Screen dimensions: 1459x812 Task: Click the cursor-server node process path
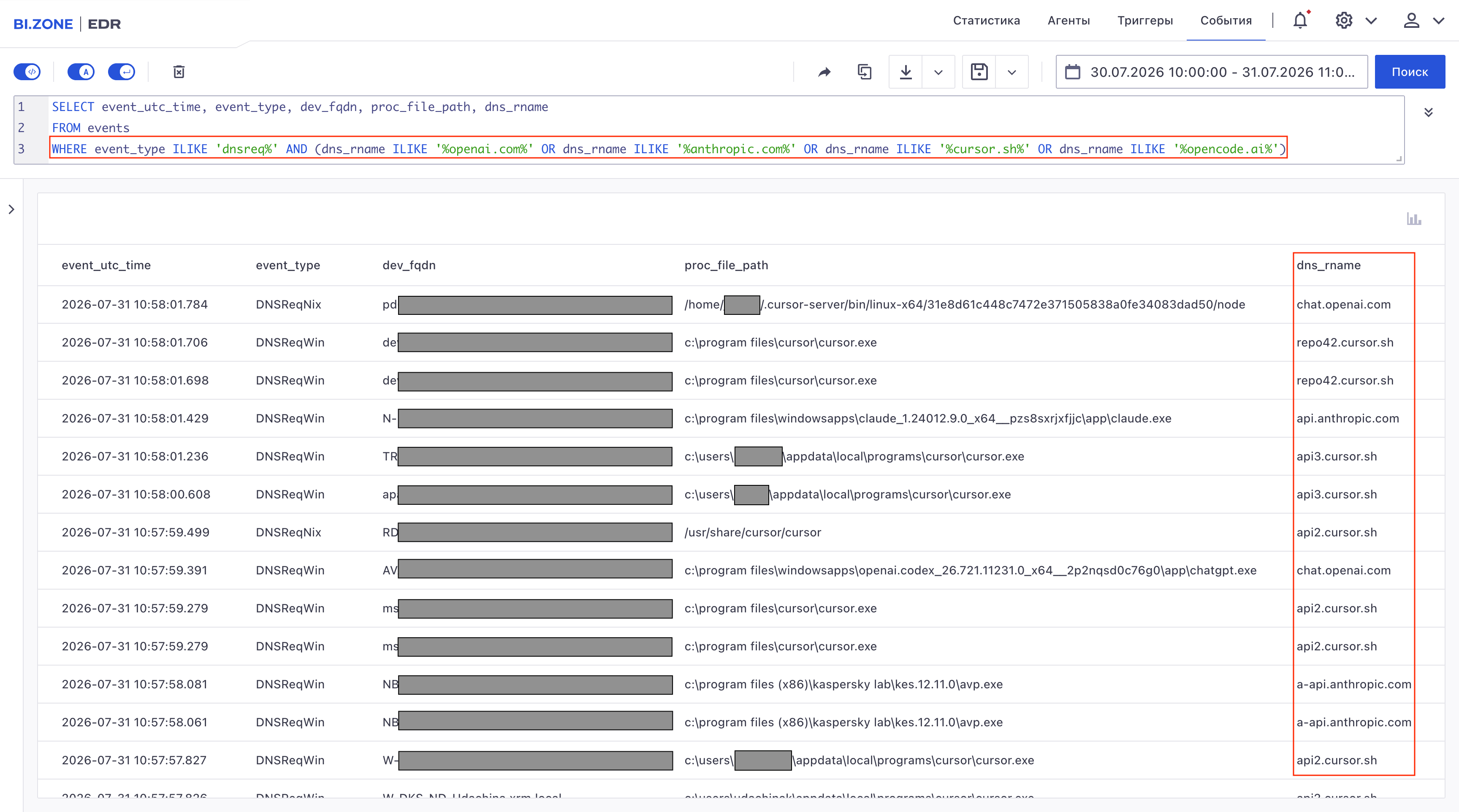pyautogui.click(x=965, y=305)
